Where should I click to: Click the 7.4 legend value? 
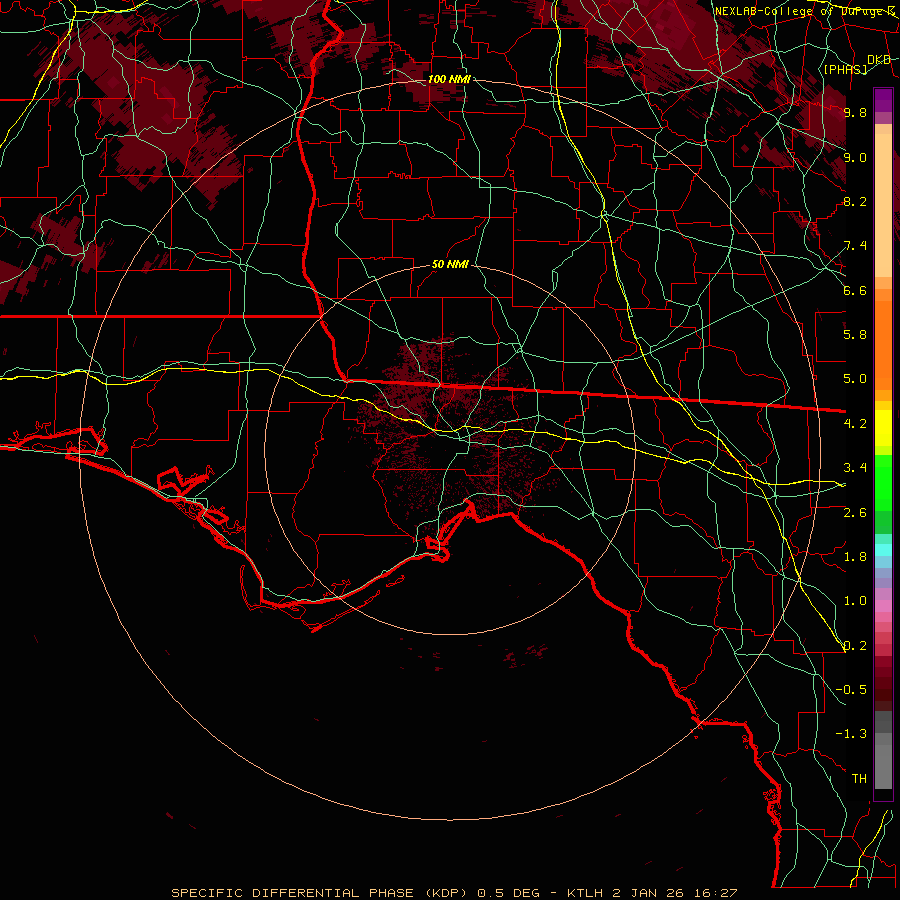[855, 246]
